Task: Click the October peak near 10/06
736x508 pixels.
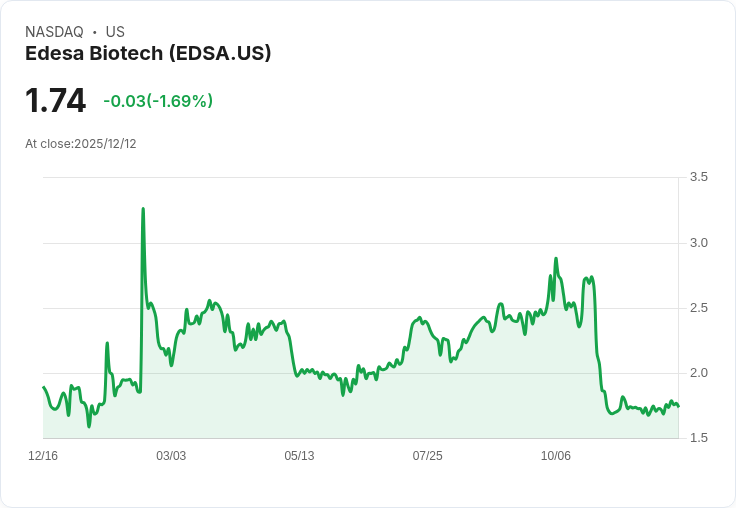Action: (x=555, y=259)
